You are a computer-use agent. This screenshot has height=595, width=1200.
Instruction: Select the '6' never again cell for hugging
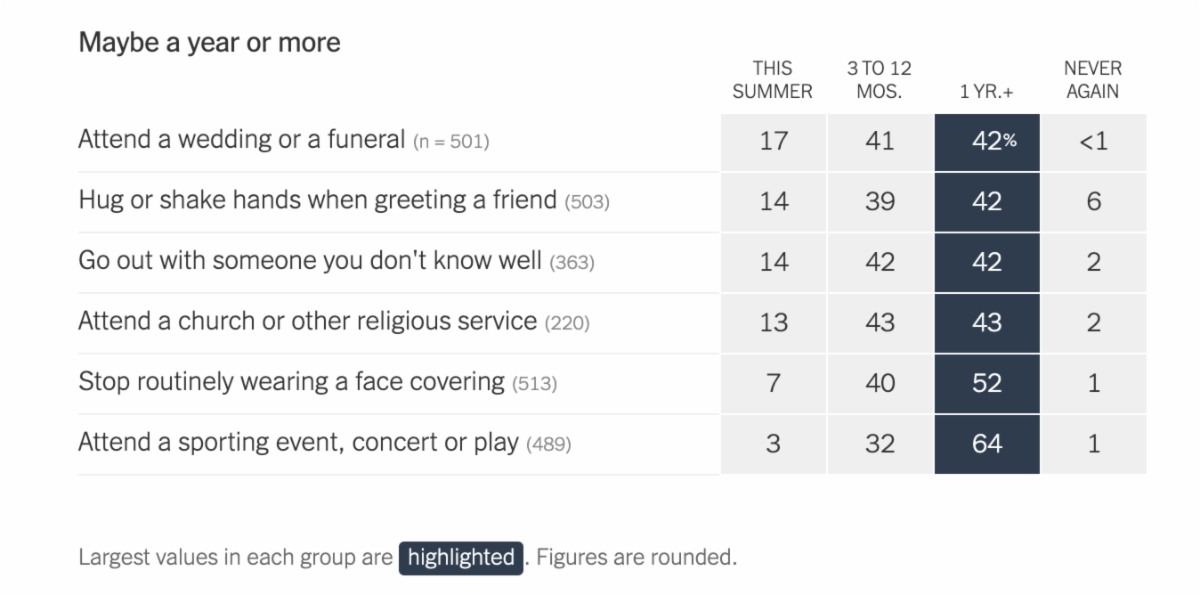(1093, 201)
